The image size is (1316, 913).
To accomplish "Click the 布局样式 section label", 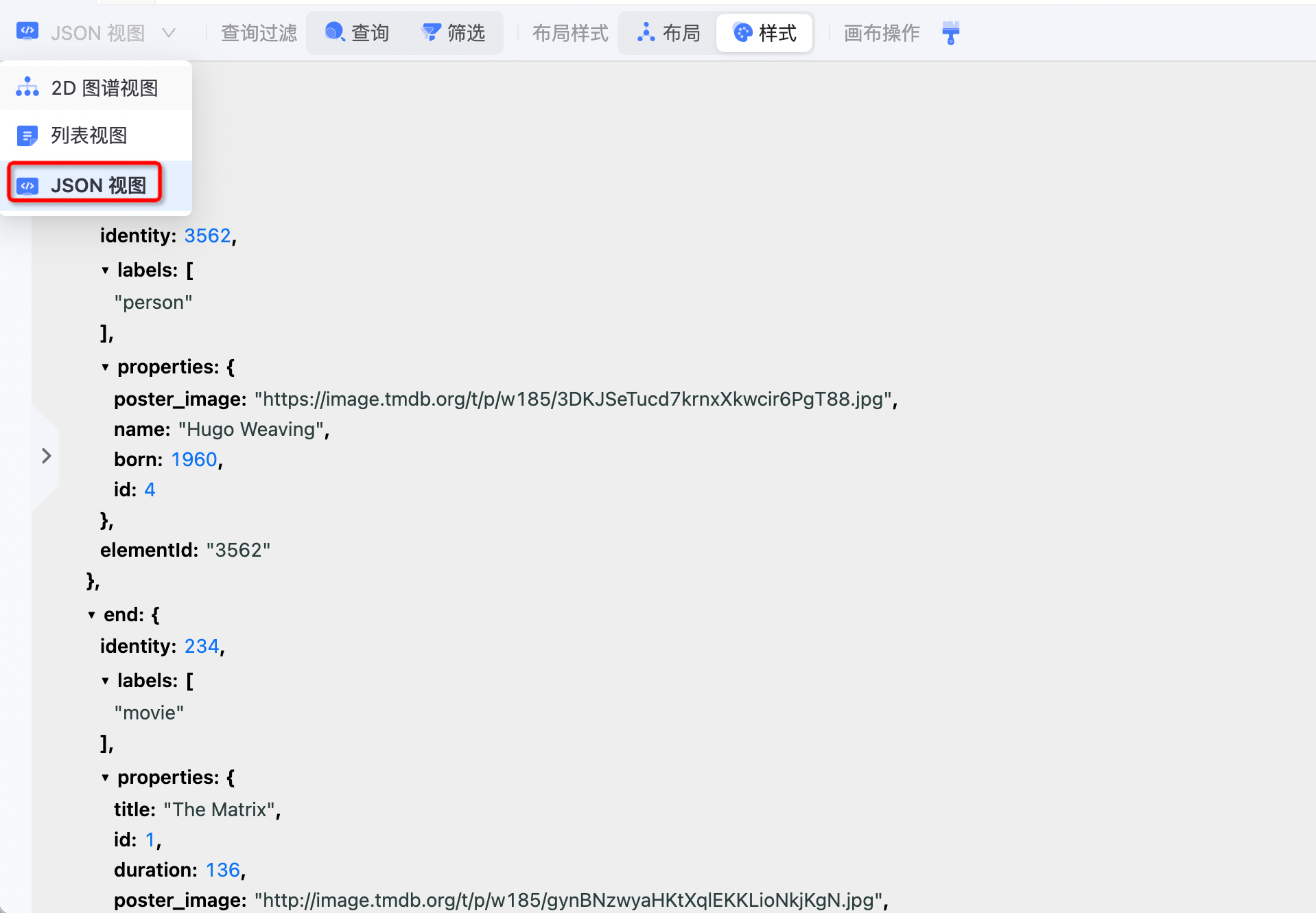I will coord(570,33).
